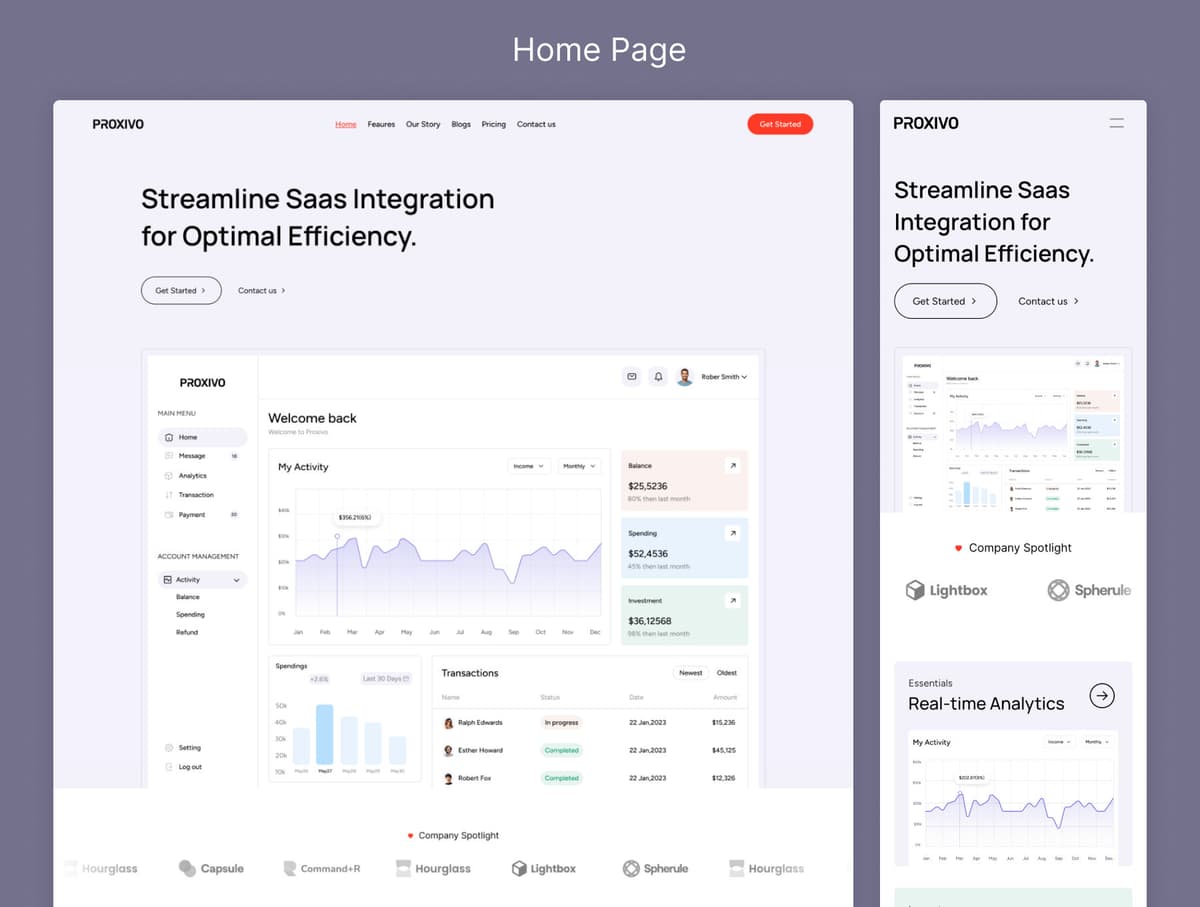Expand the Income dropdown in My Activity
Screen dimensions: 1200x907
529,466
